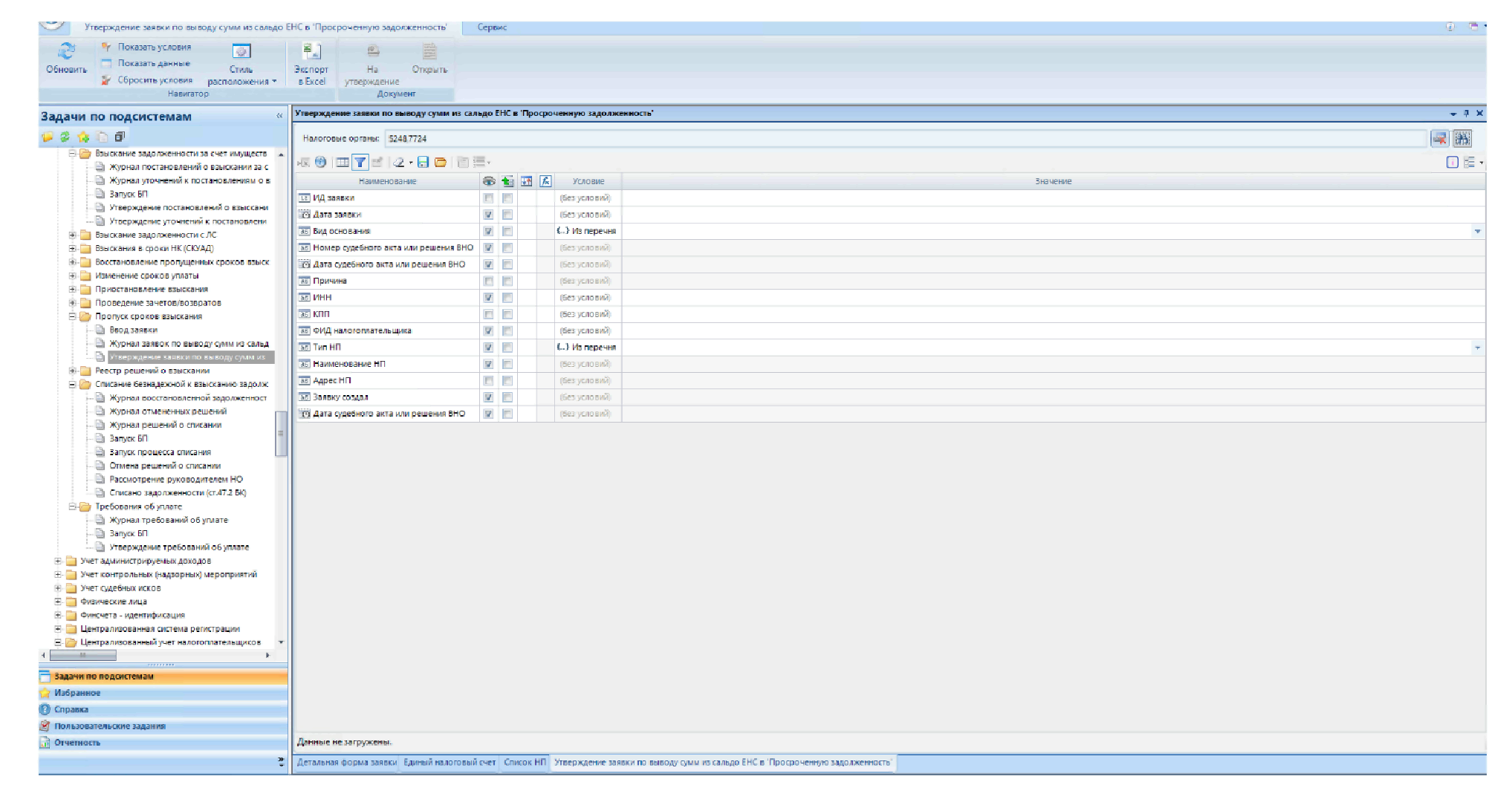Toggle the funnel filter icon

[360, 162]
